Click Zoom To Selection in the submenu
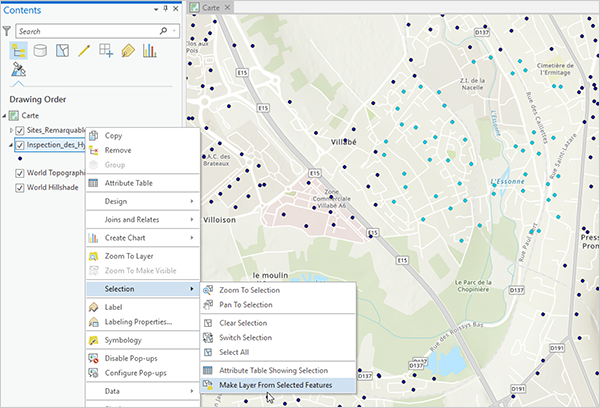600x408 pixels. pyautogui.click(x=250, y=289)
